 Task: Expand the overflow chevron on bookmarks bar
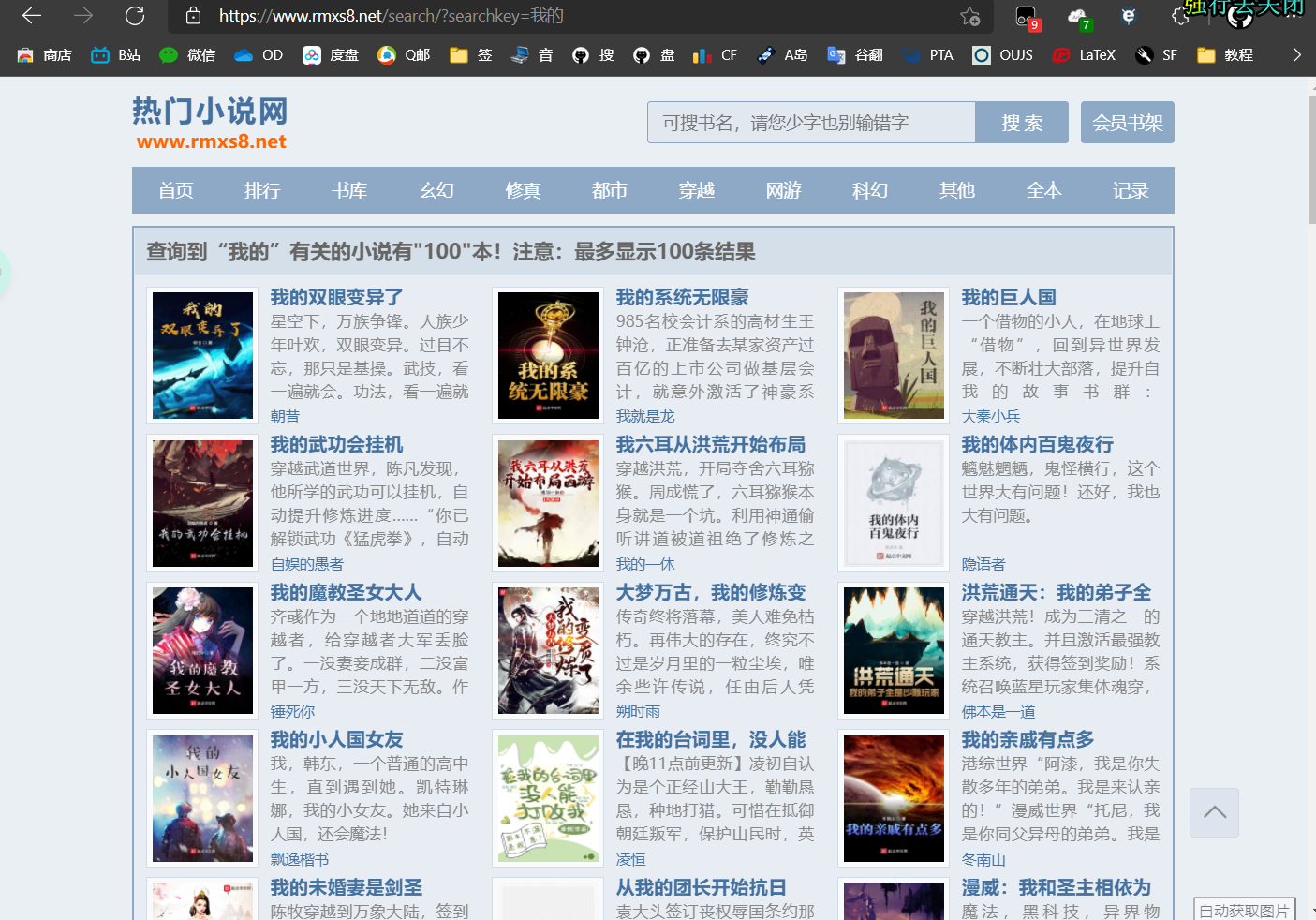coord(1297,54)
